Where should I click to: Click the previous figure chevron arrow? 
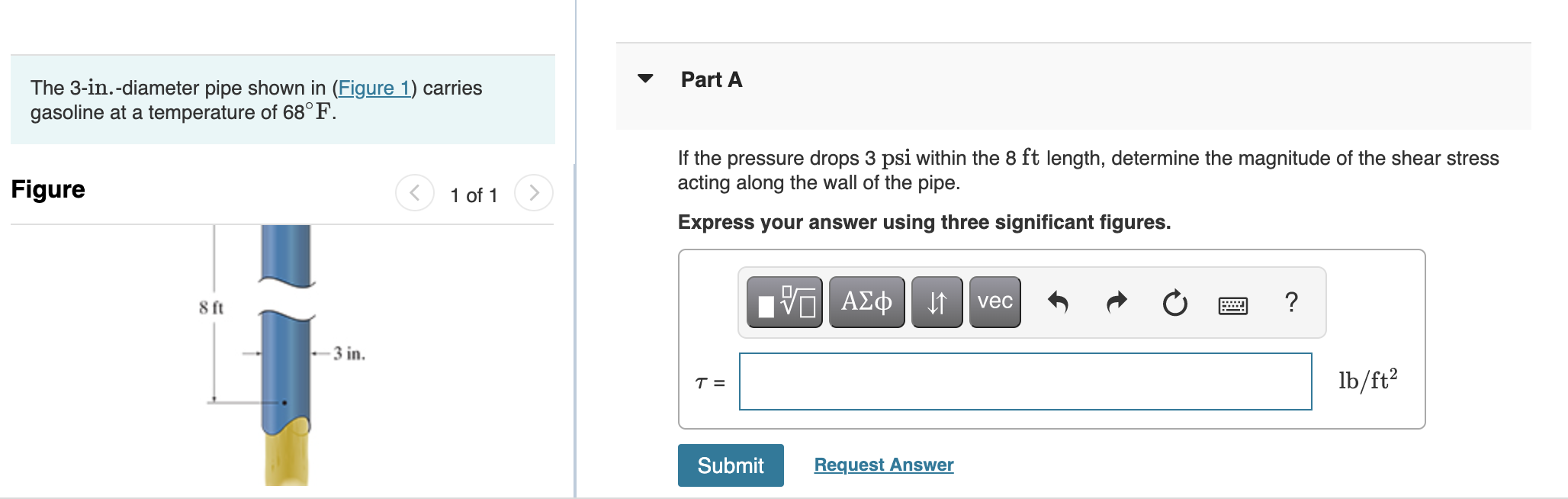(414, 193)
